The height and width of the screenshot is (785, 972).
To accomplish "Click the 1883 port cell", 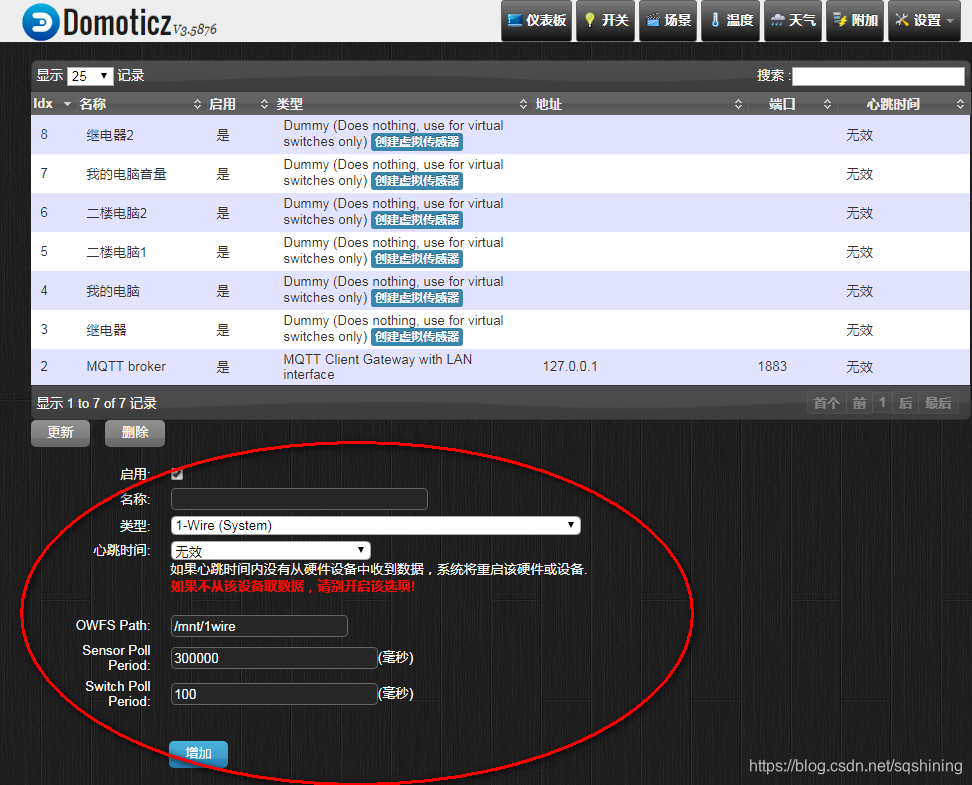I will [x=772, y=366].
